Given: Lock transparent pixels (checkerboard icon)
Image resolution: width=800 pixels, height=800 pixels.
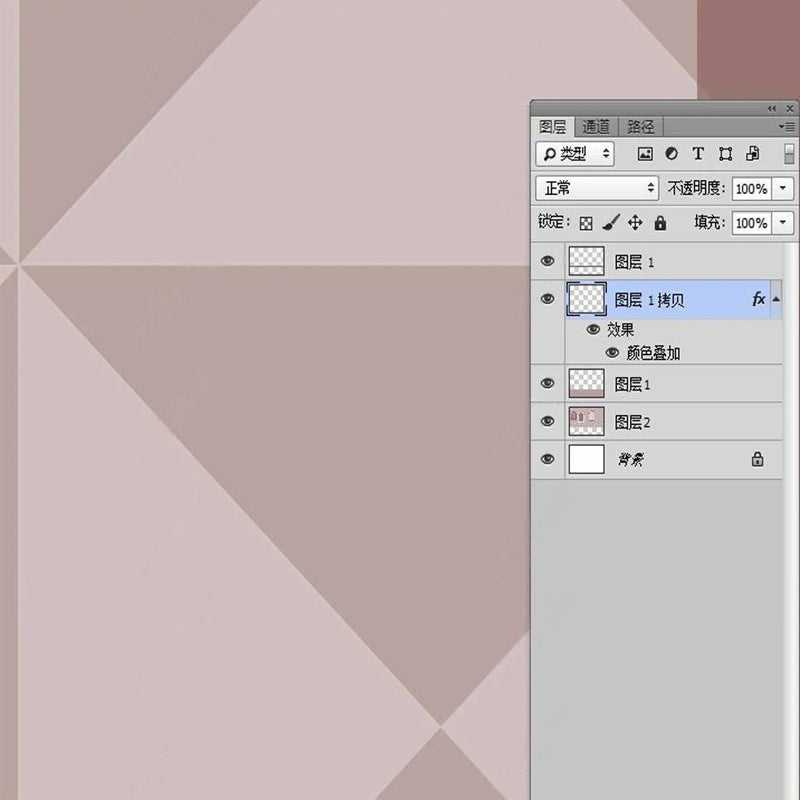Looking at the screenshot, I should [x=586, y=223].
